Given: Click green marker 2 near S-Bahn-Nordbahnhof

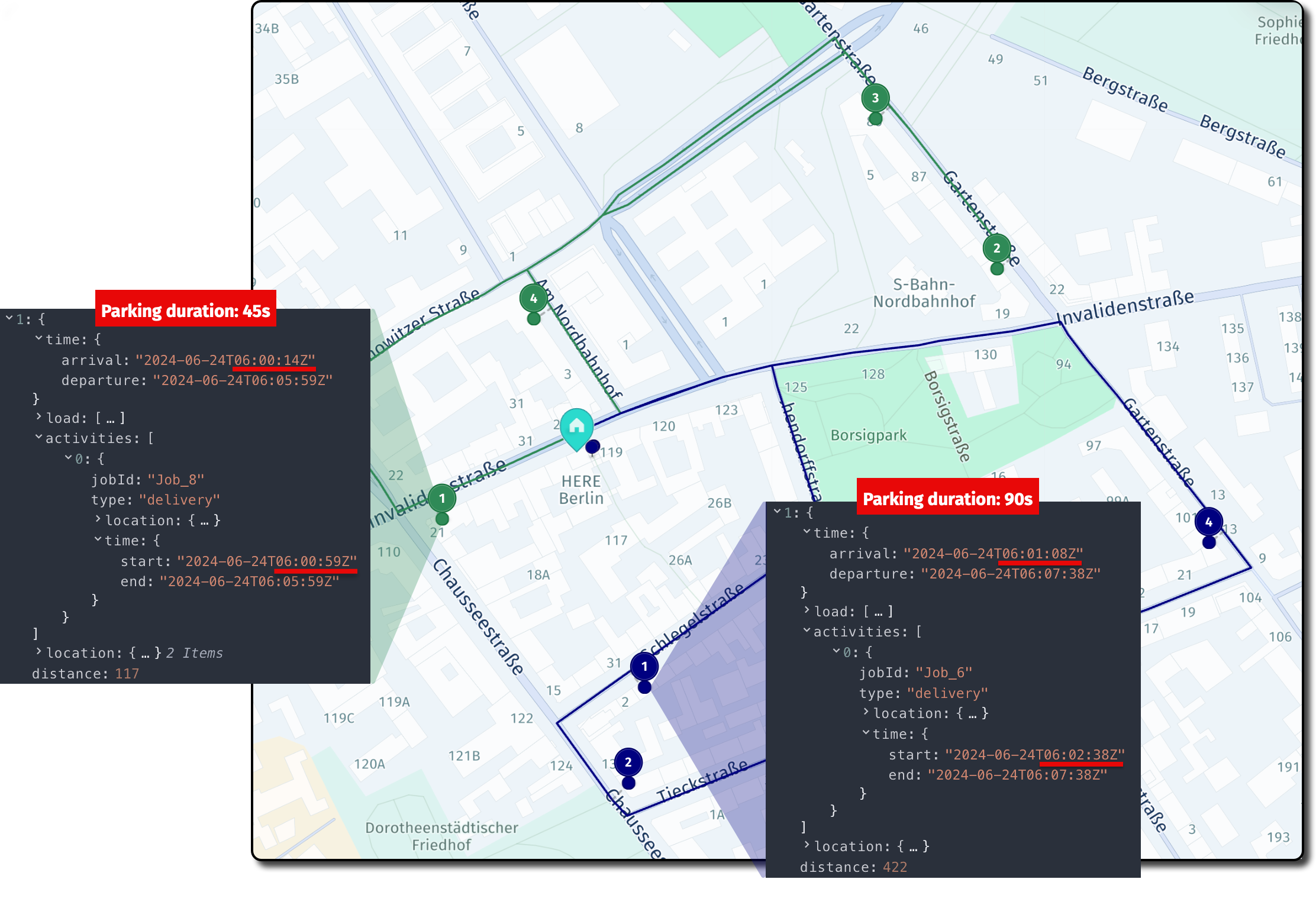Looking at the screenshot, I should 997,249.
